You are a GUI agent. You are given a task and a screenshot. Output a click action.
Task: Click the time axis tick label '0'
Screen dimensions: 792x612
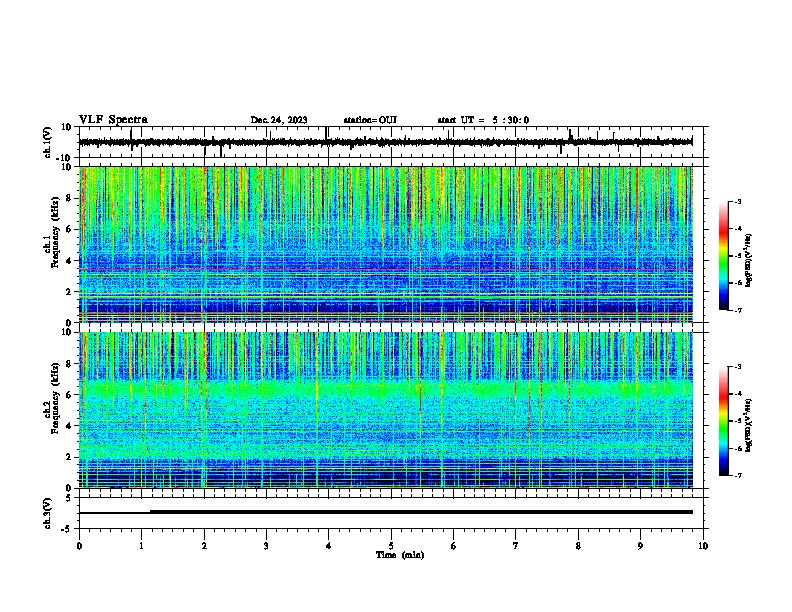point(79,546)
